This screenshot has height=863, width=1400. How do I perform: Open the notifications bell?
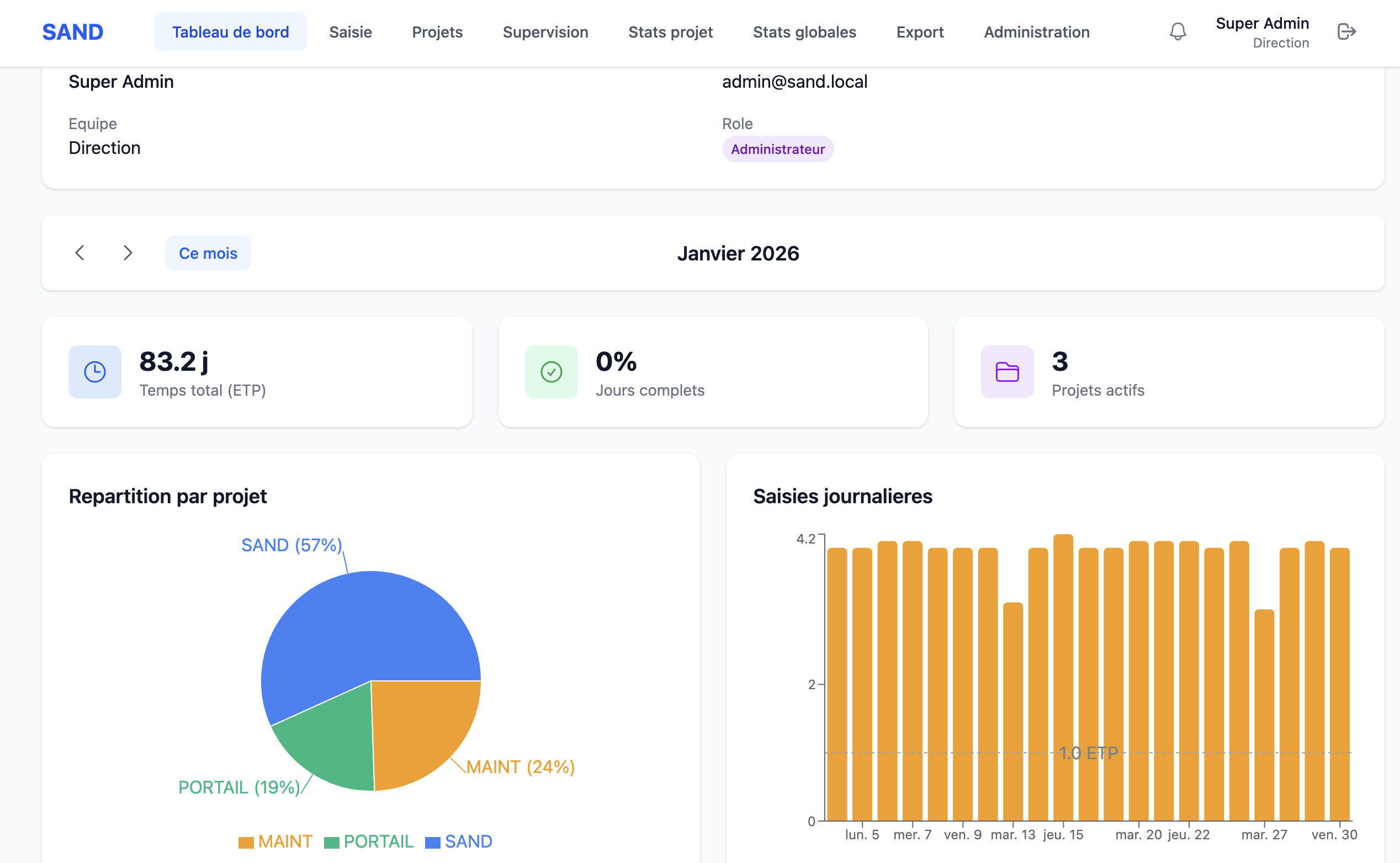point(1178,31)
